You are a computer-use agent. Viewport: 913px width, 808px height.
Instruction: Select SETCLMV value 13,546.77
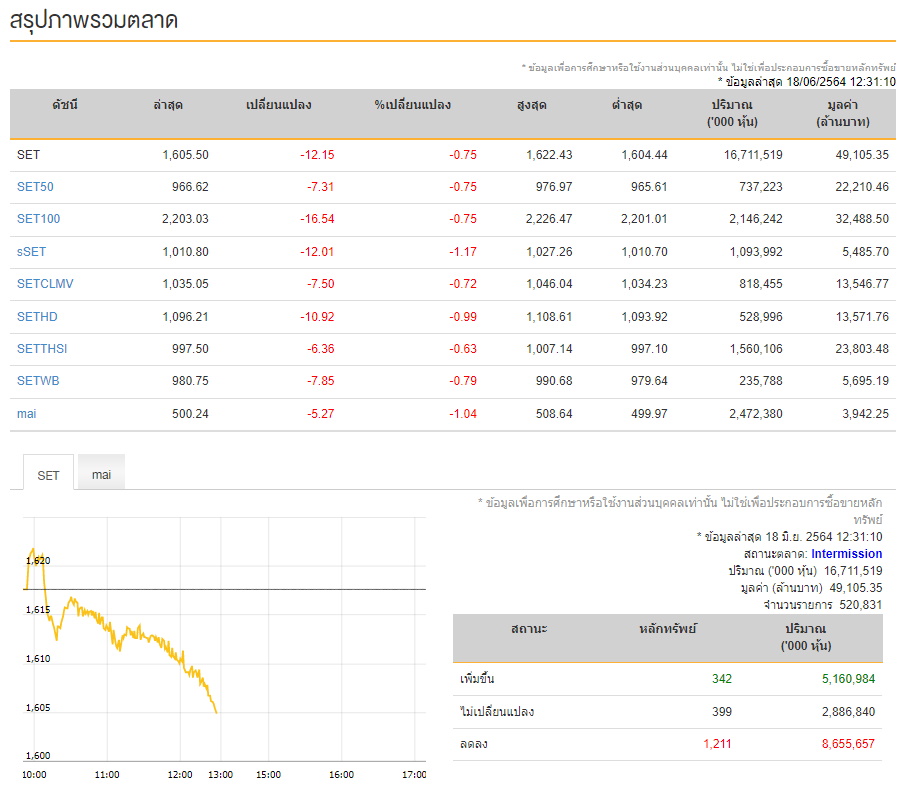pos(862,283)
